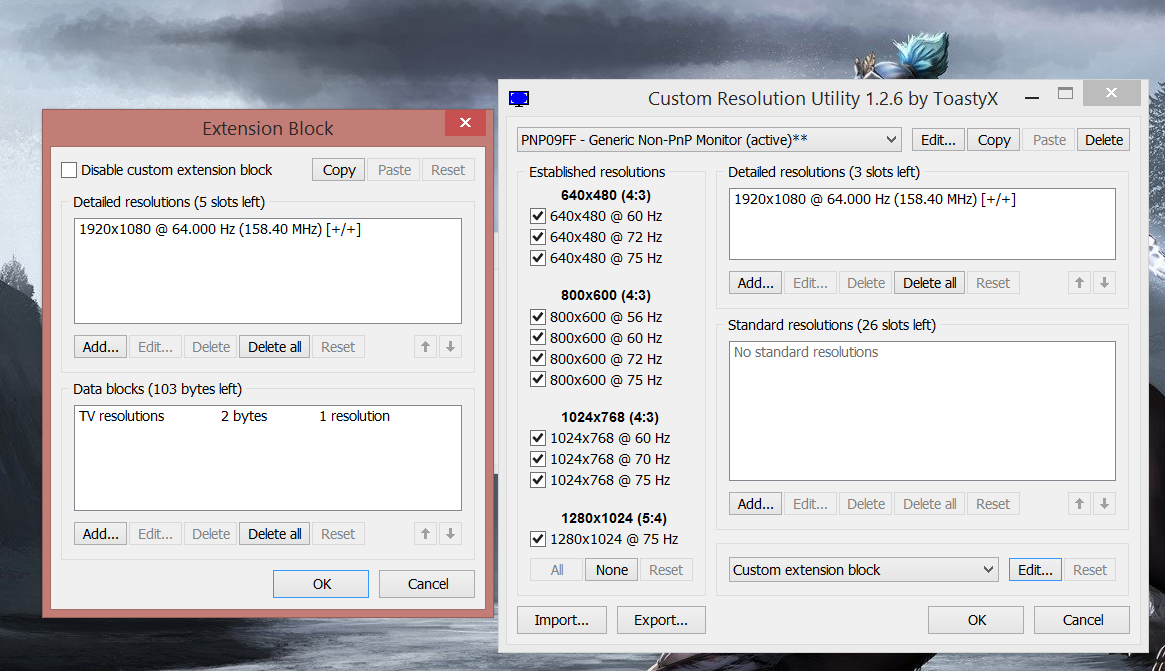Viewport: 1165px width, 671px height.
Task: Select TV resolutions data block entry
Action: click(122, 416)
